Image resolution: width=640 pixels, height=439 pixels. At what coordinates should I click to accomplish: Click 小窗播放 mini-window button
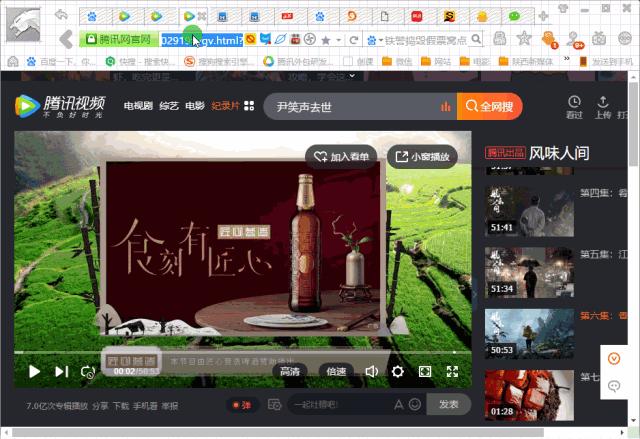coord(422,157)
